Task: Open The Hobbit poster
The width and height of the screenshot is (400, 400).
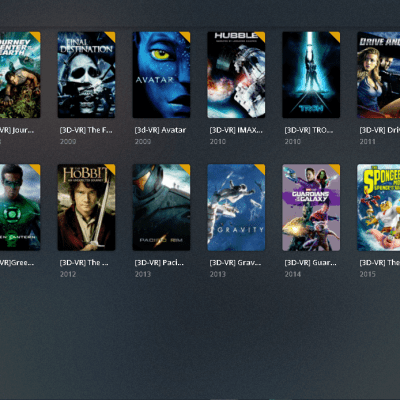Action: [x=86, y=207]
